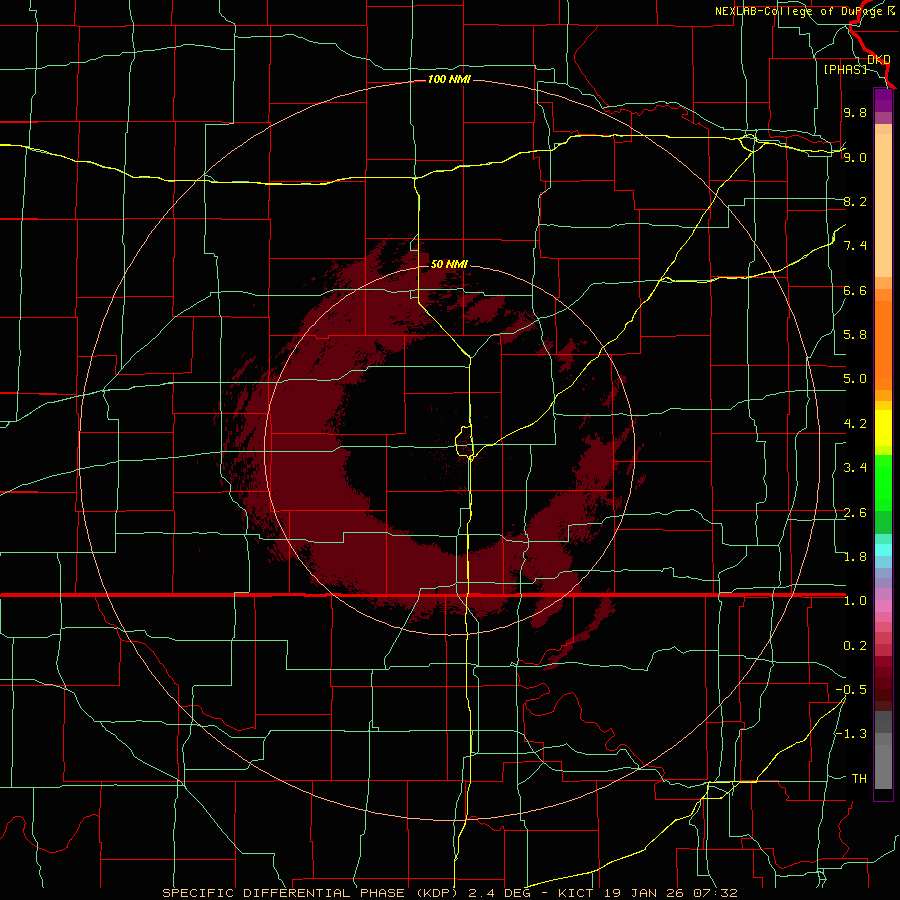Click the "1.8" scale value

coord(855,557)
